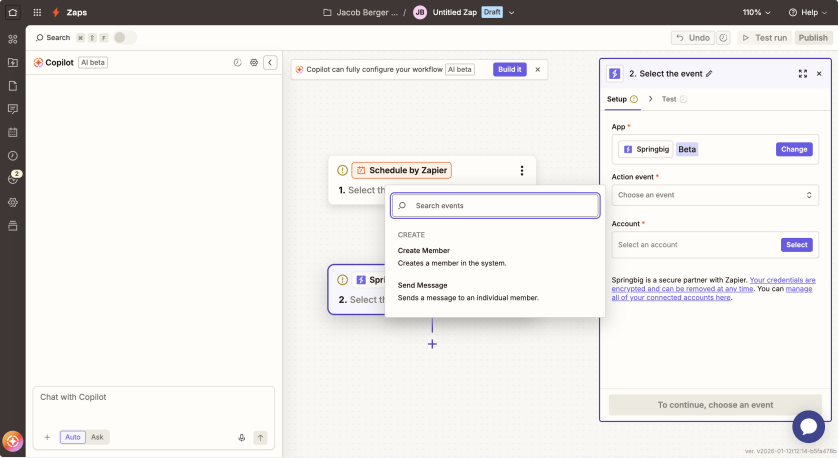Start a Test run
838x458 pixels.
click(x=765, y=38)
